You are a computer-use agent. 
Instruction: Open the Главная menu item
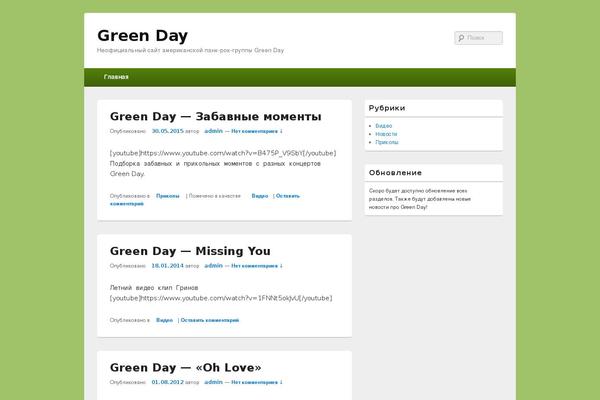116,77
